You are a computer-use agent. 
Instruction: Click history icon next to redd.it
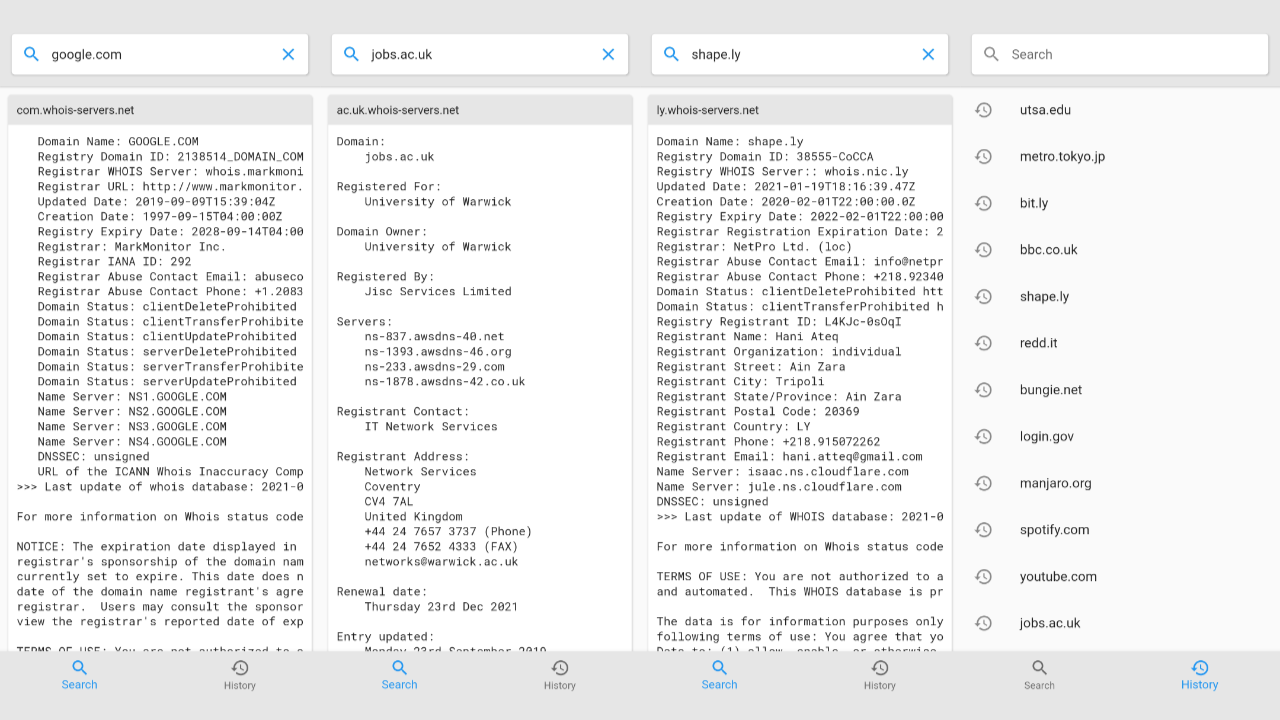click(983, 343)
